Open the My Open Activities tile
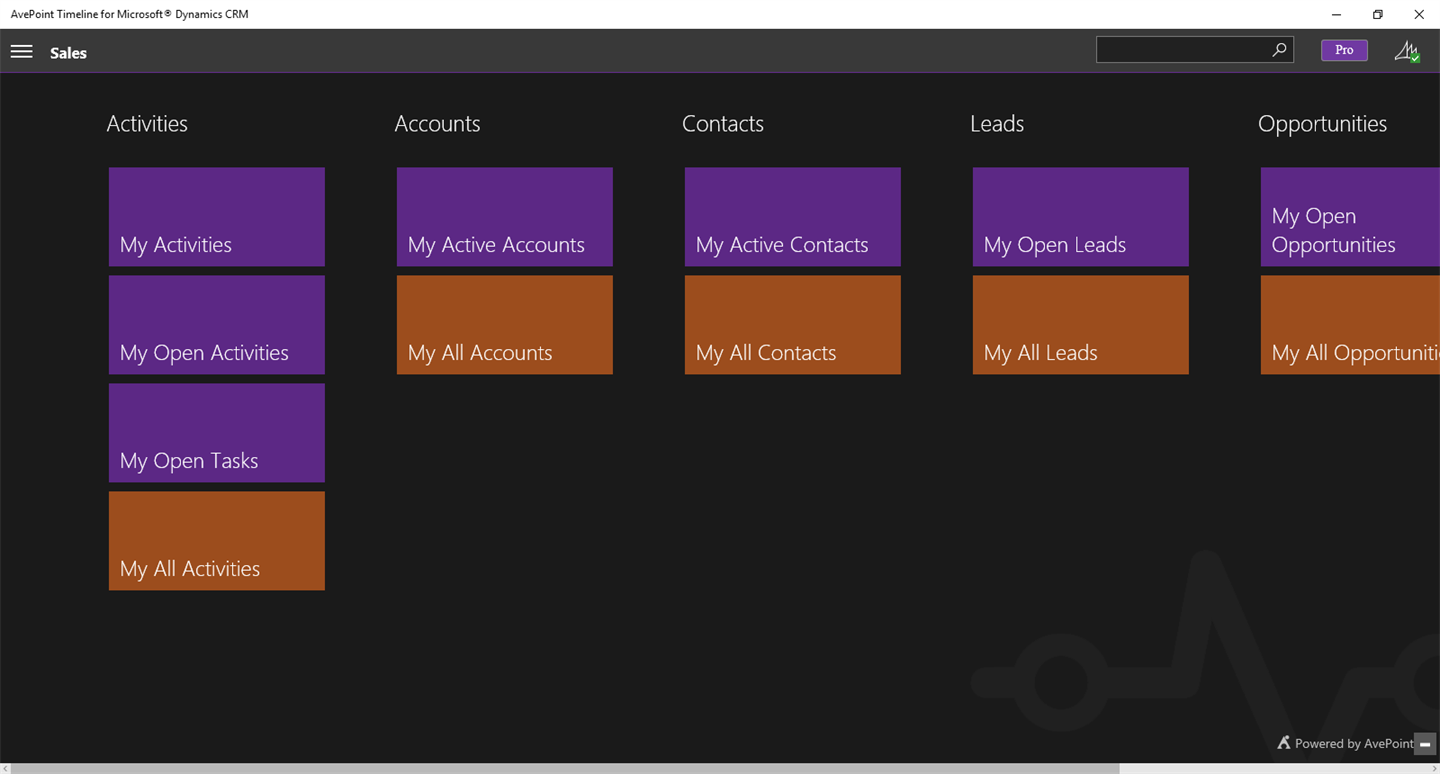The height and width of the screenshot is (774, 1440). click(216, 324)
